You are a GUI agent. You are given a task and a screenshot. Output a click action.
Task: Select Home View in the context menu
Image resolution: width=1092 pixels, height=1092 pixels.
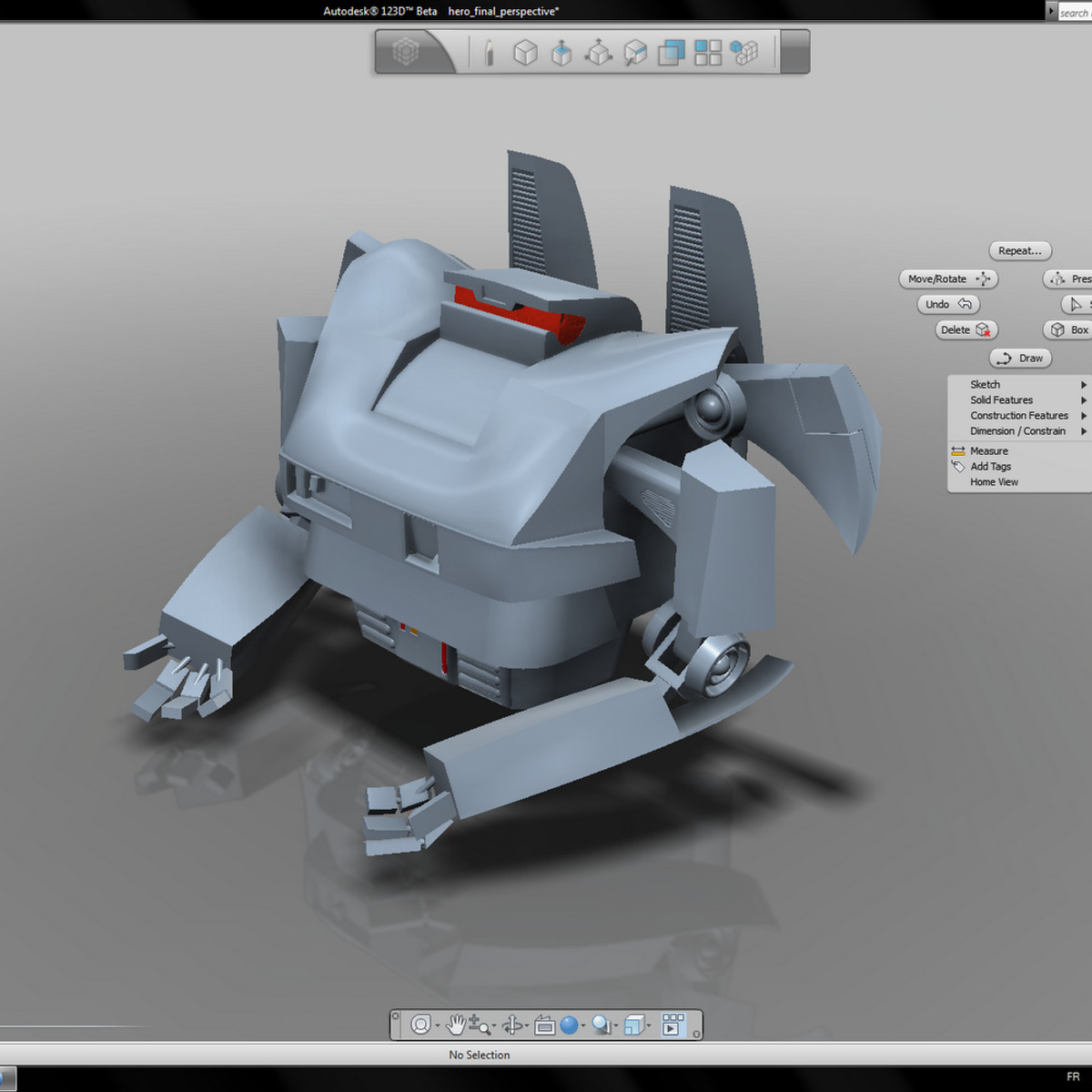pos(994,482)
